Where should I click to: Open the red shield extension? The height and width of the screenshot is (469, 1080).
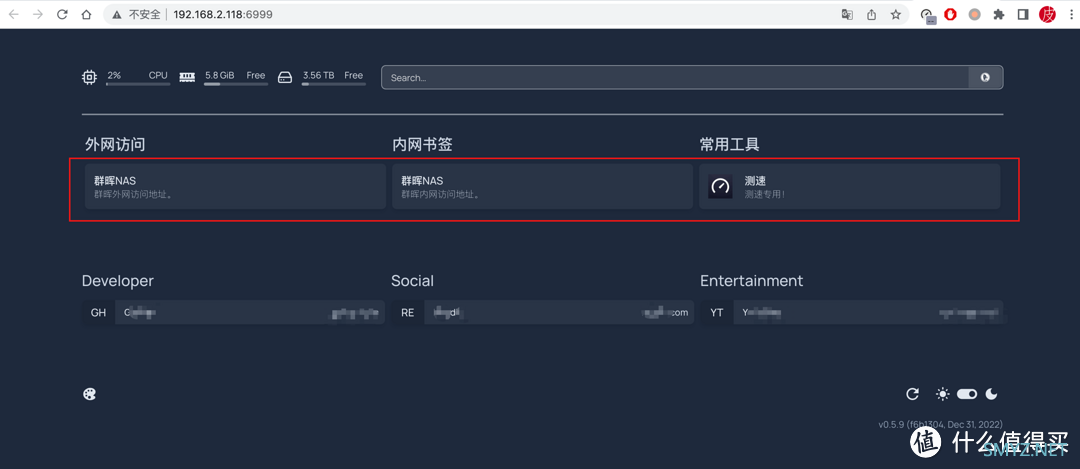(x=951, y=14)
